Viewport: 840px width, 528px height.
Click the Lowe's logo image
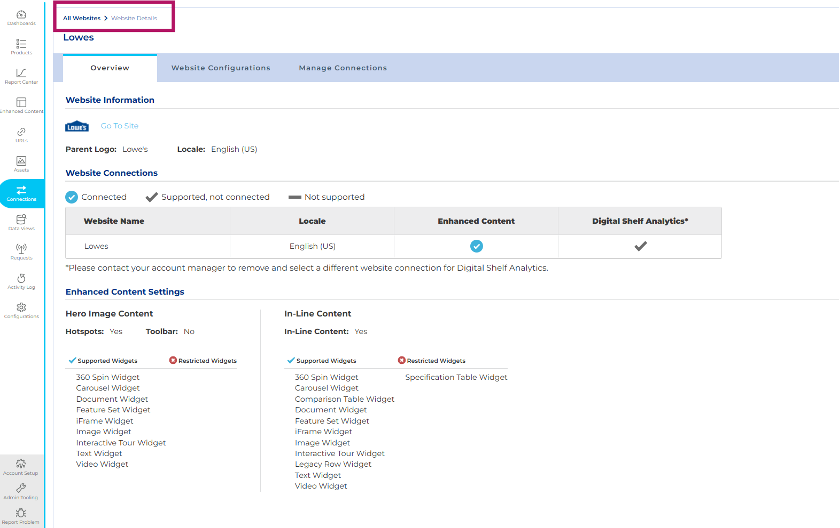[x=77, y=126]
